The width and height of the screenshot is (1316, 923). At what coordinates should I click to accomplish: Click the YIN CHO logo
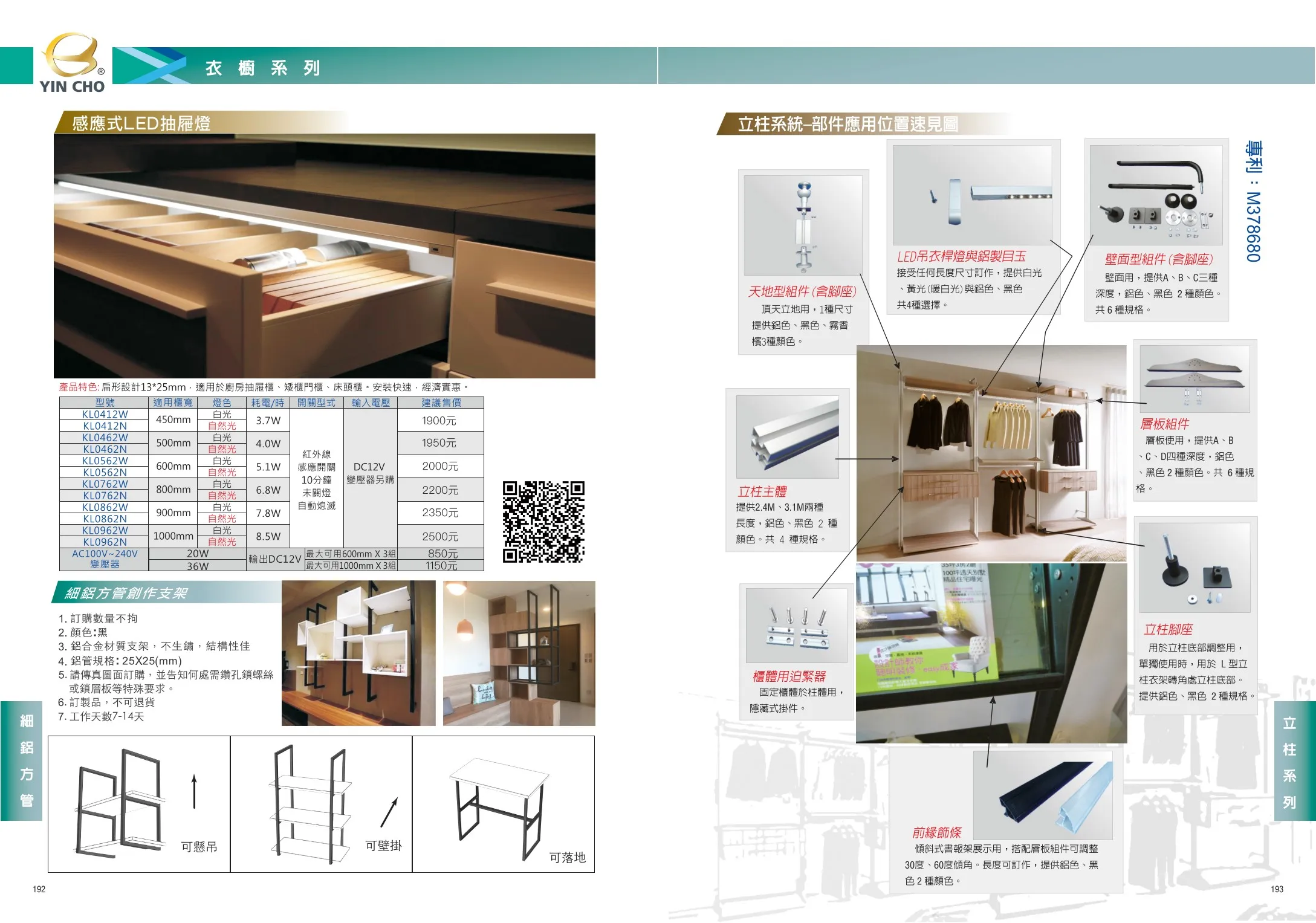click(72, 63)
